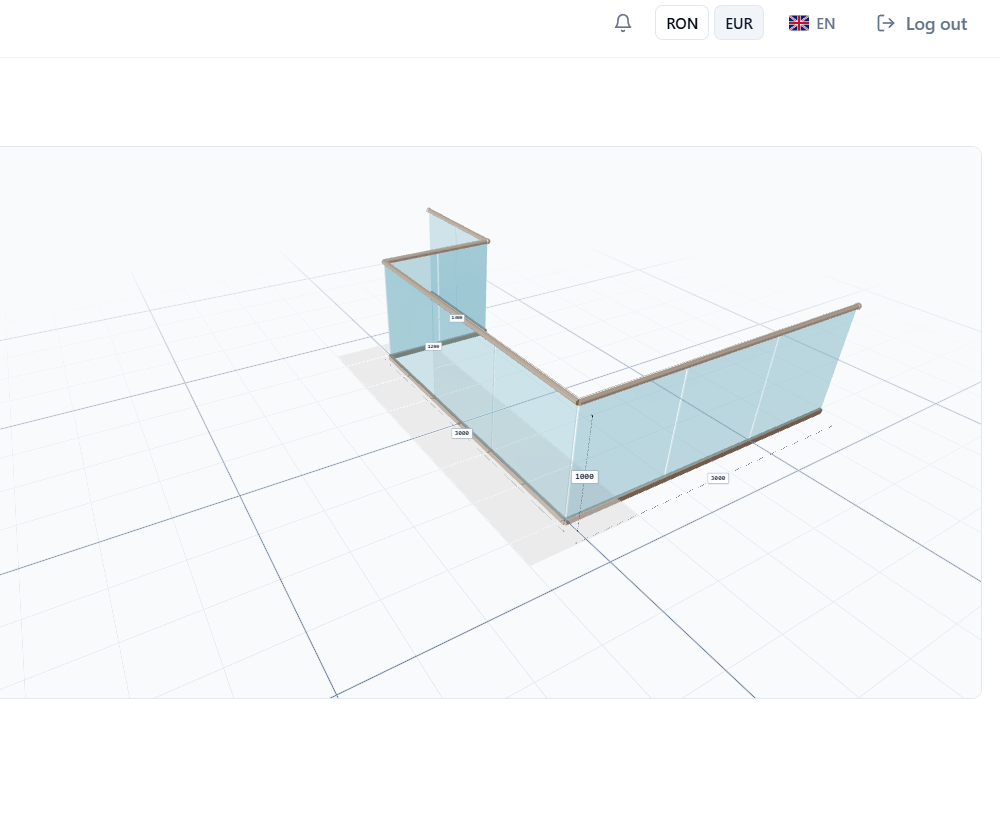1000x830 pixels.
Task: Click the end cap of the right handrail
Action: (858, 306)
